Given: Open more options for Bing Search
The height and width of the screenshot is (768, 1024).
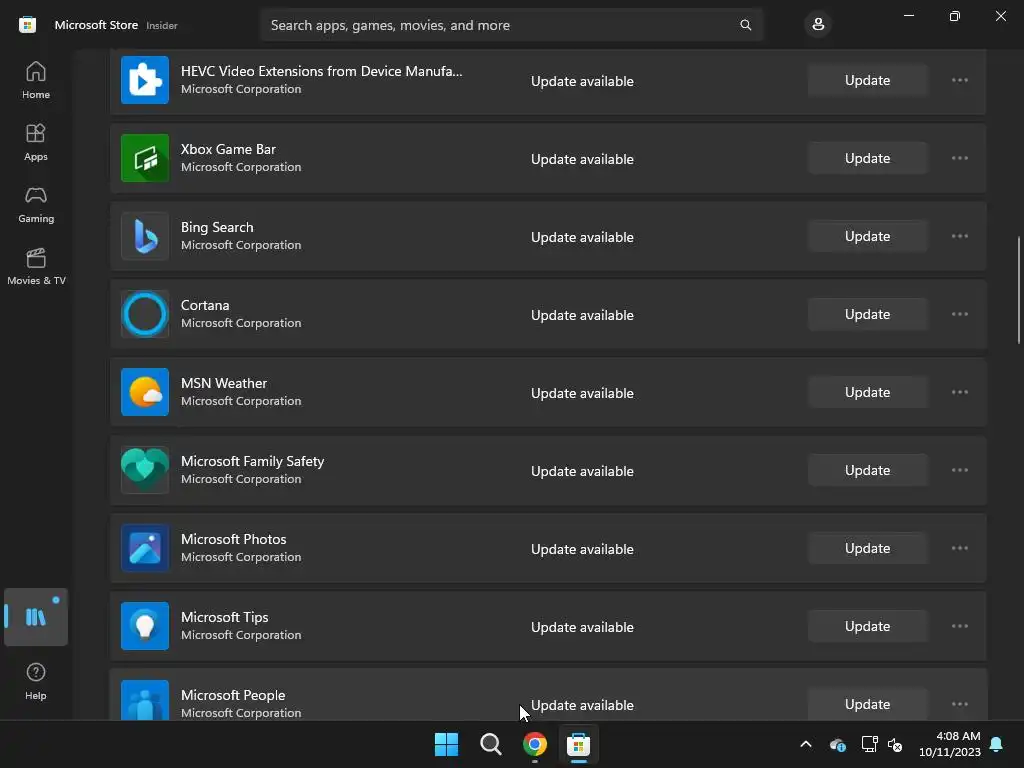Looking at the screenshot, I should coord(960,236).
